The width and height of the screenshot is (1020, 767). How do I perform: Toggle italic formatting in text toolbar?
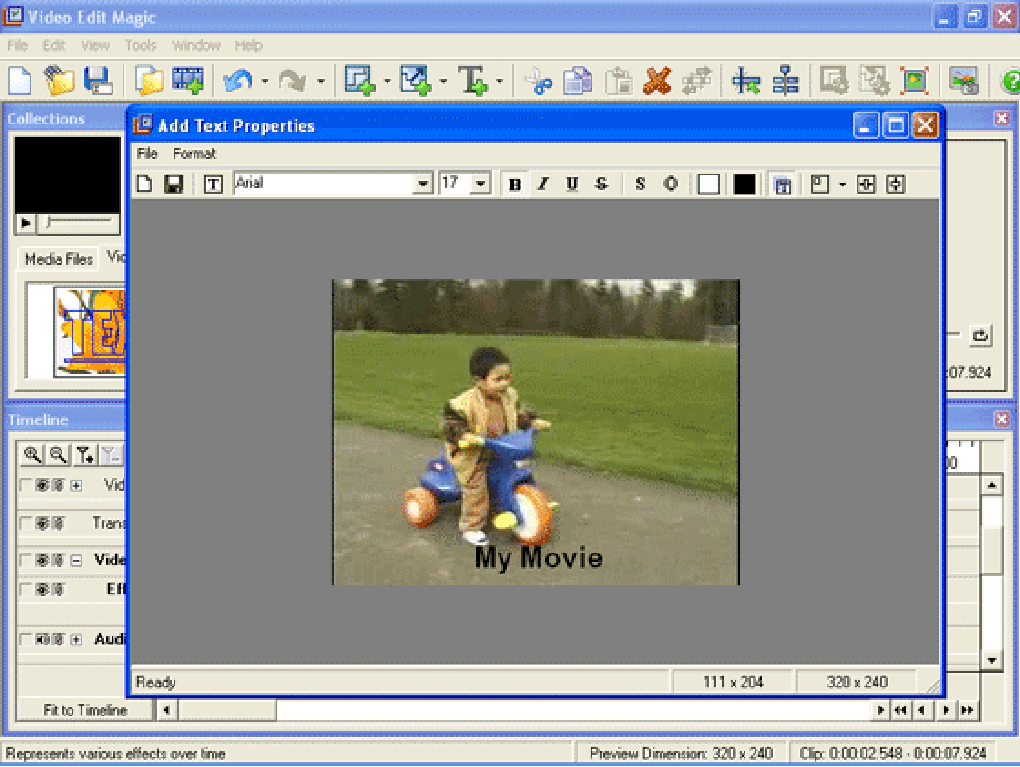[543, 184]
